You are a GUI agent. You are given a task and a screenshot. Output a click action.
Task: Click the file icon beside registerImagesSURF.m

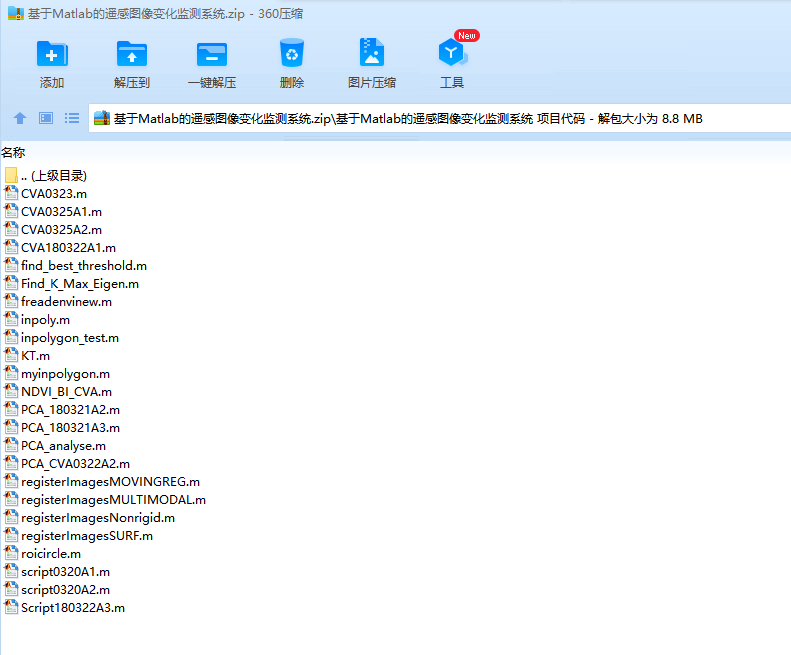point(11,535)
